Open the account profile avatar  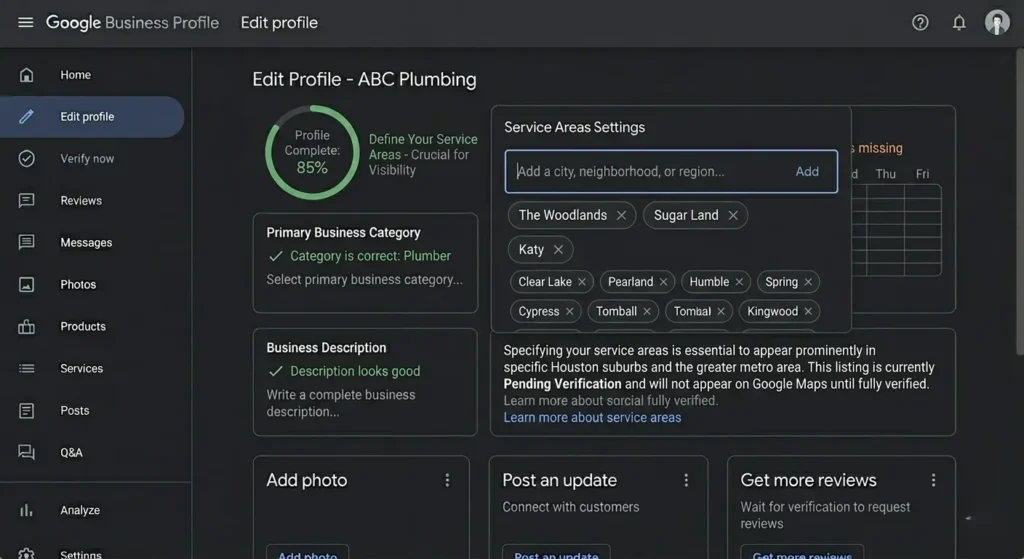point(997,22)
